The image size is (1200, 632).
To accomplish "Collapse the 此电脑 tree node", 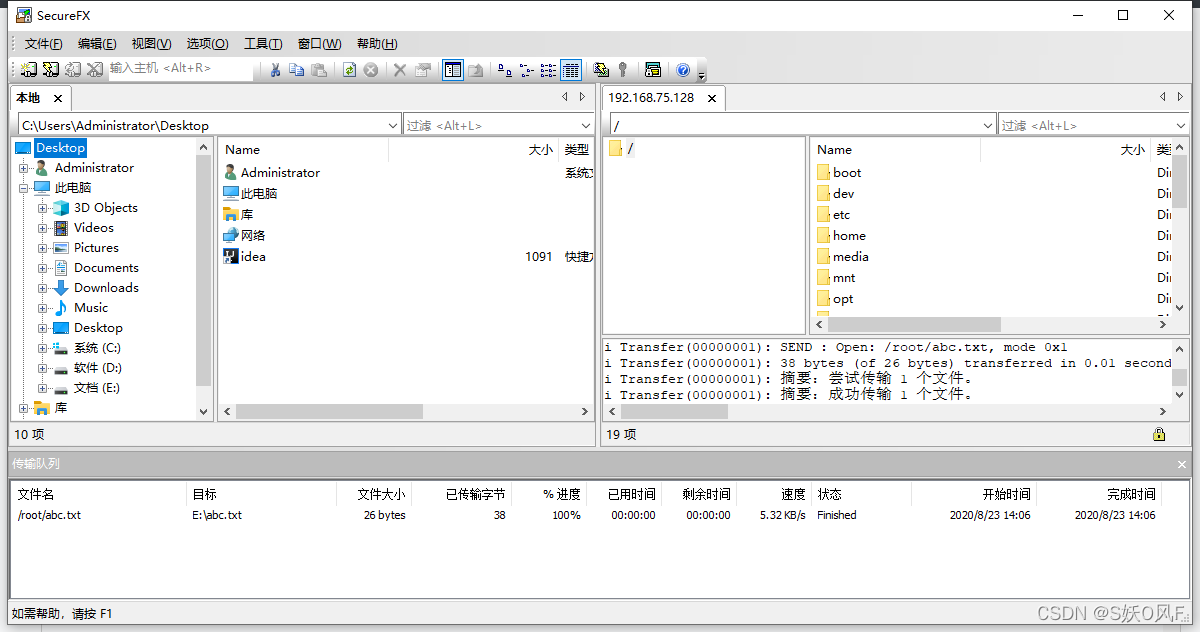I will point(23,188).
